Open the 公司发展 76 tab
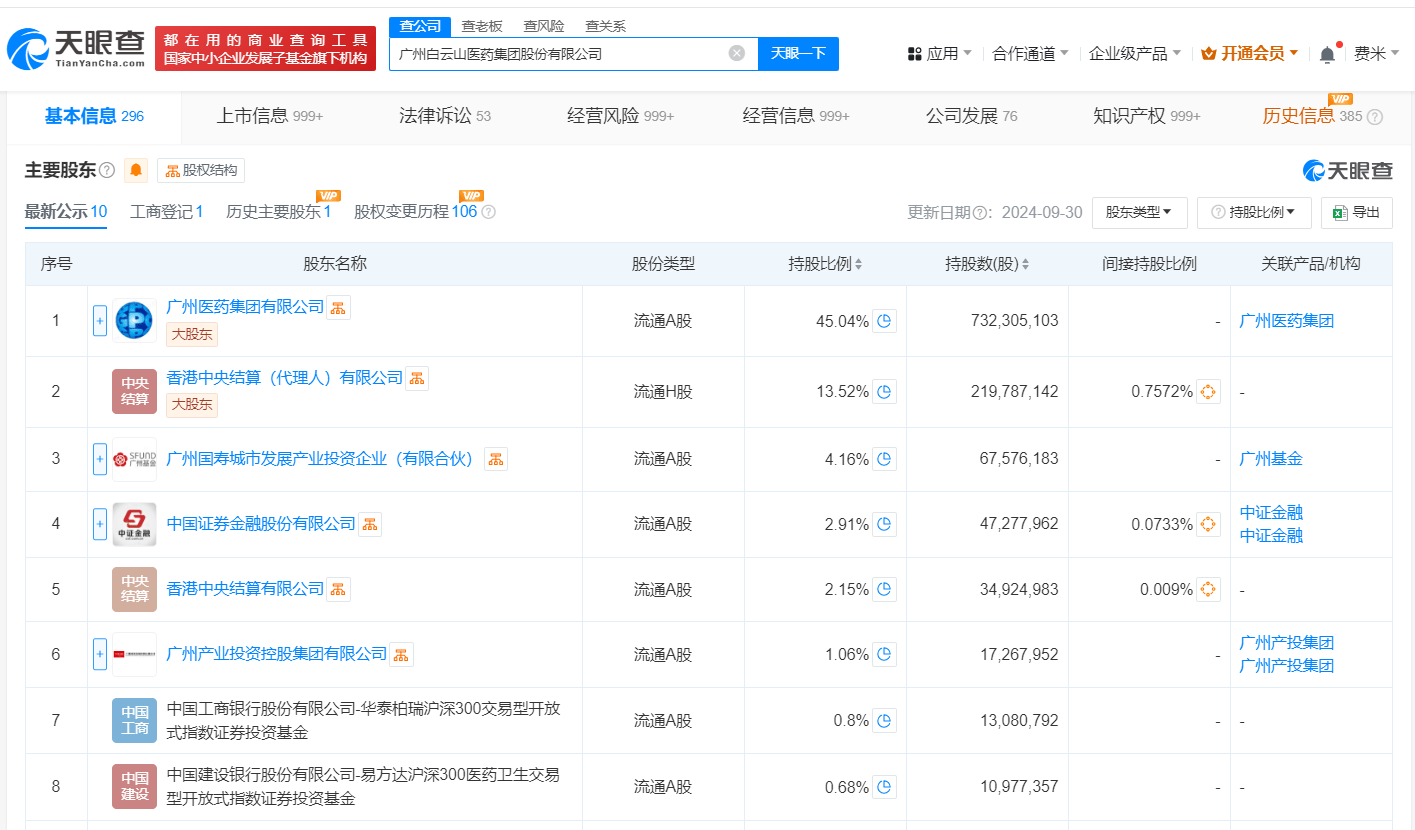 pyautogui.click(x=972, y=116)
